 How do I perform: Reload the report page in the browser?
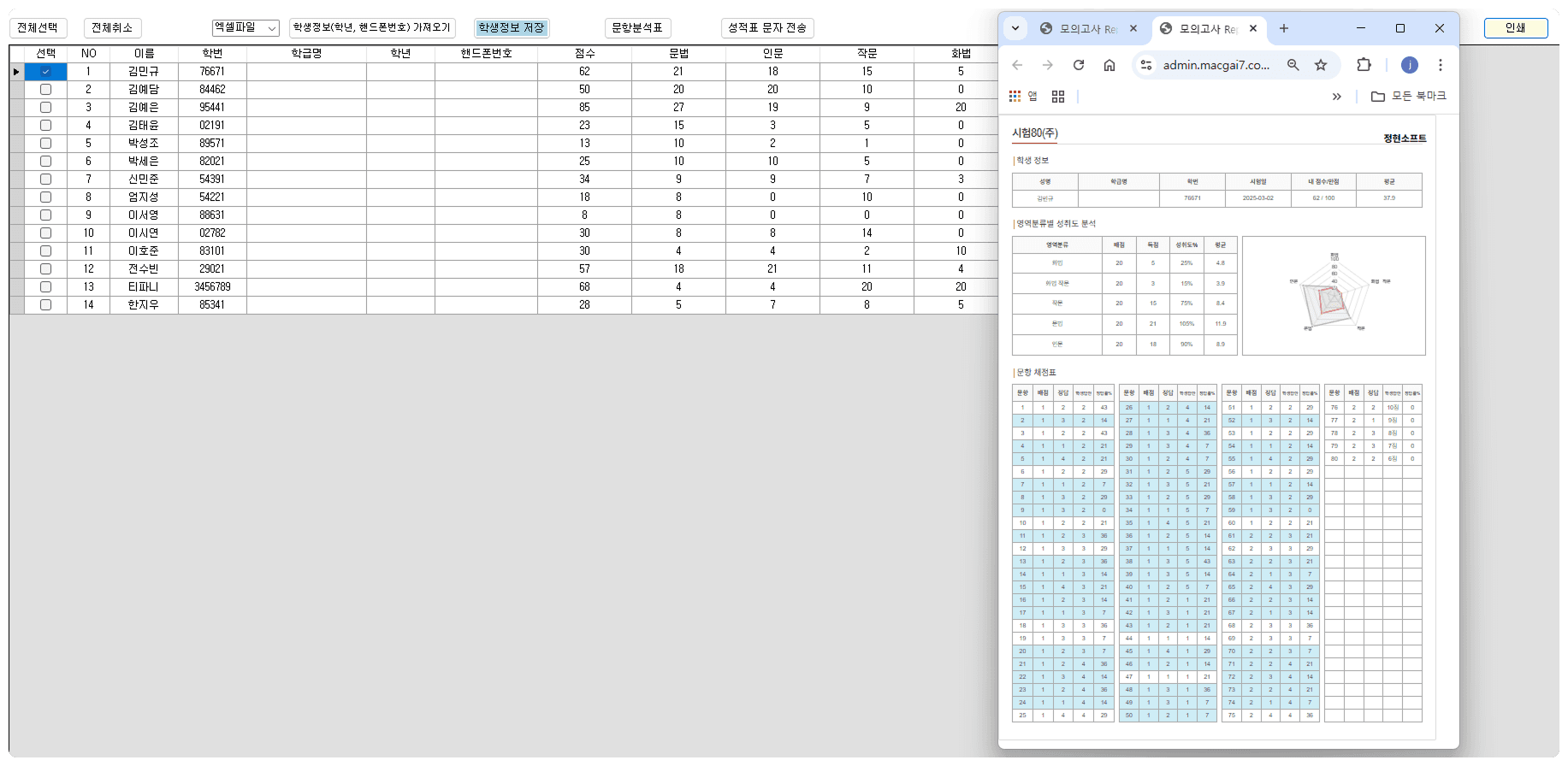1079,65
